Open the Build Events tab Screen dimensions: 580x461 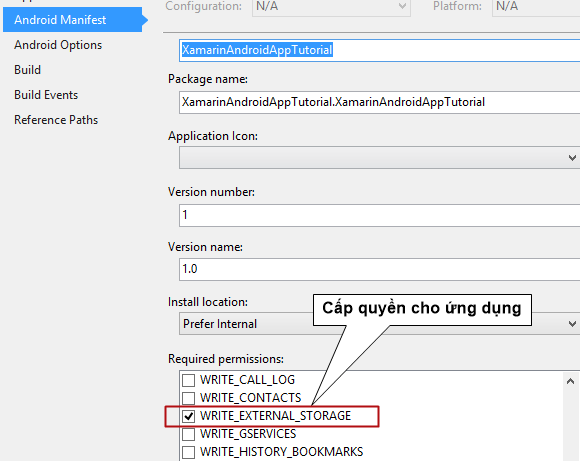point(46,95)
